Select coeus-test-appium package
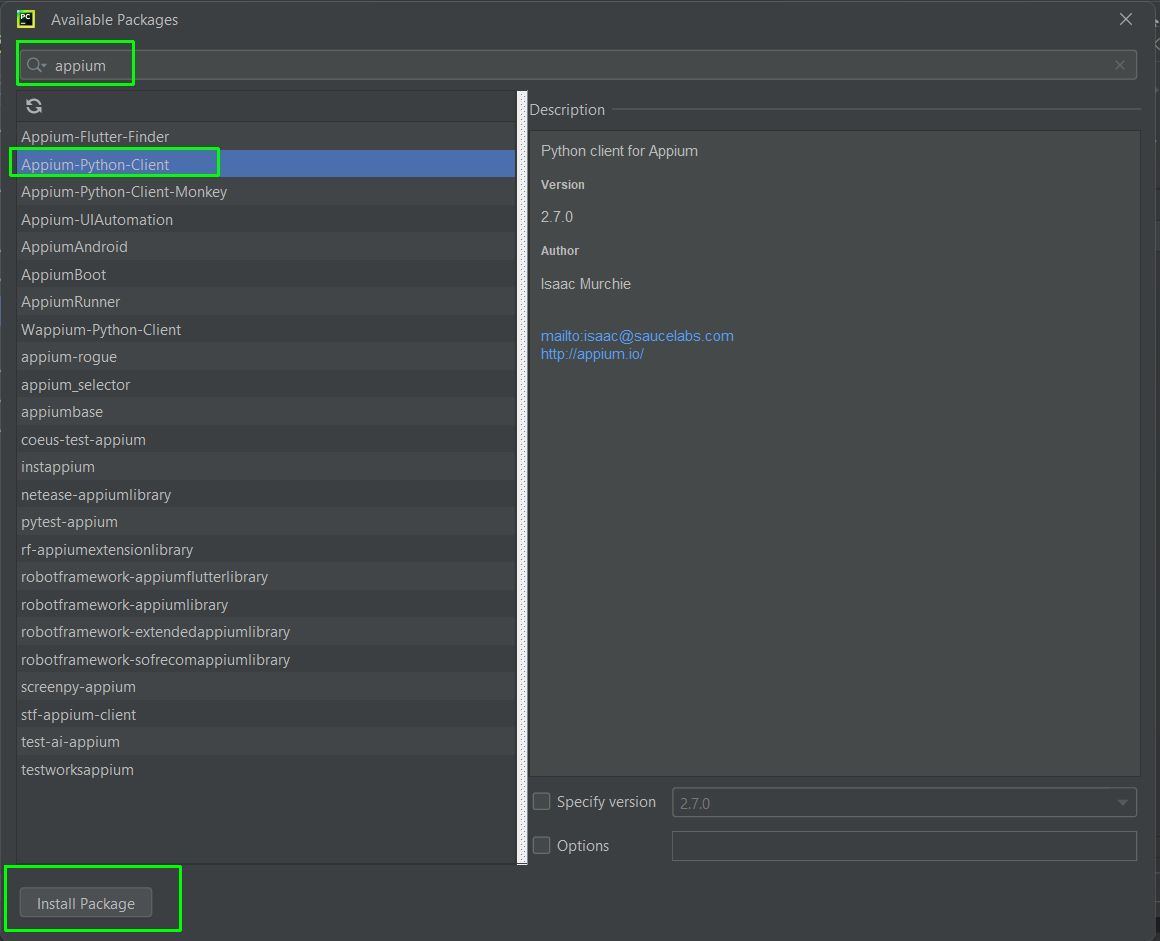Viewport: 1160px width, 941px height. [266, 439]
